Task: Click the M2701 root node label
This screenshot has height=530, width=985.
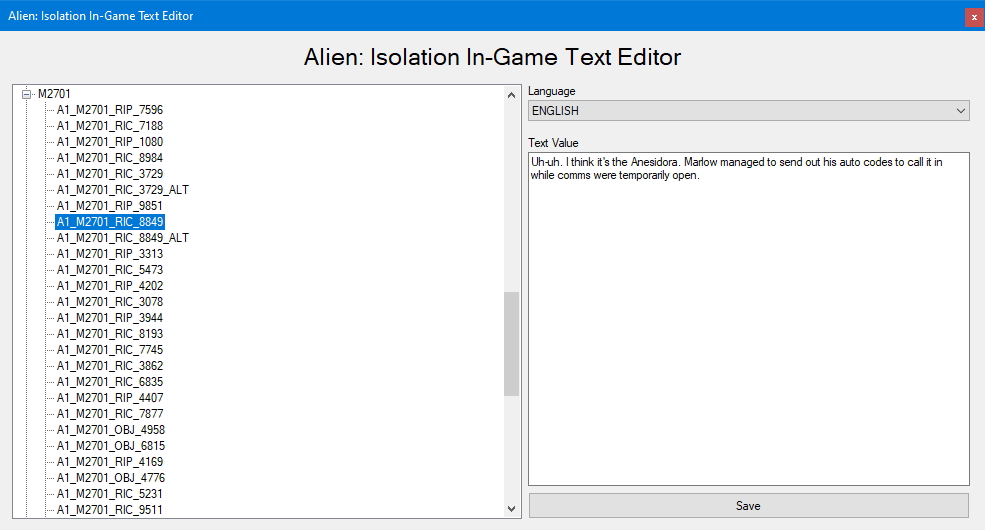Action: [54, 94]
